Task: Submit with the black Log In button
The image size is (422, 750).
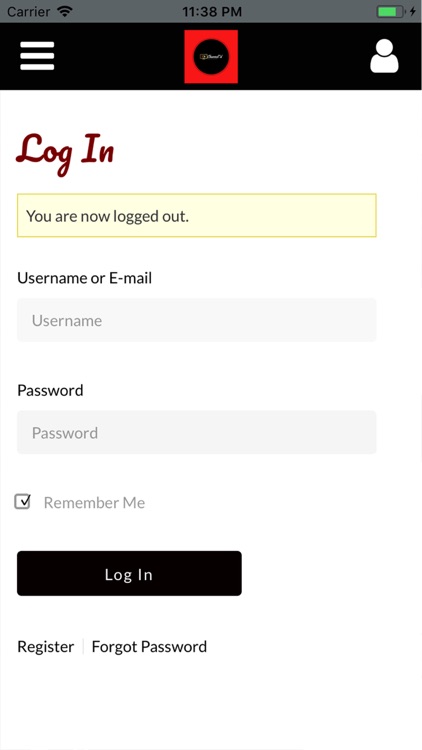Action: tap(129, 574)
